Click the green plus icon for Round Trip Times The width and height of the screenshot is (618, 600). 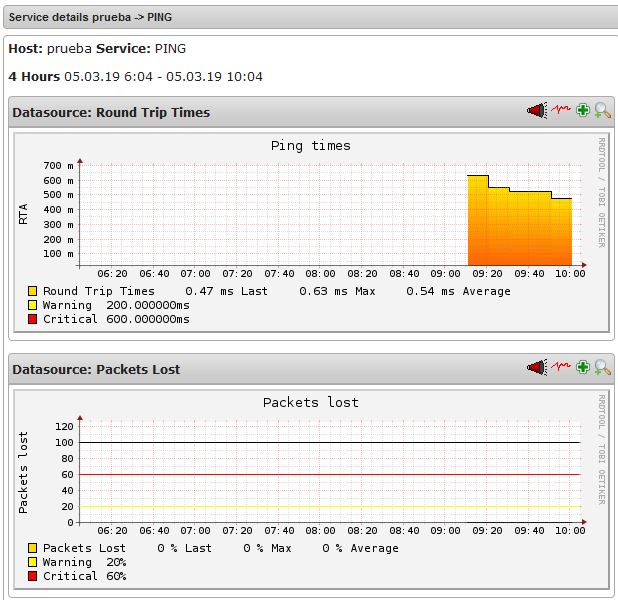point(583,111)
